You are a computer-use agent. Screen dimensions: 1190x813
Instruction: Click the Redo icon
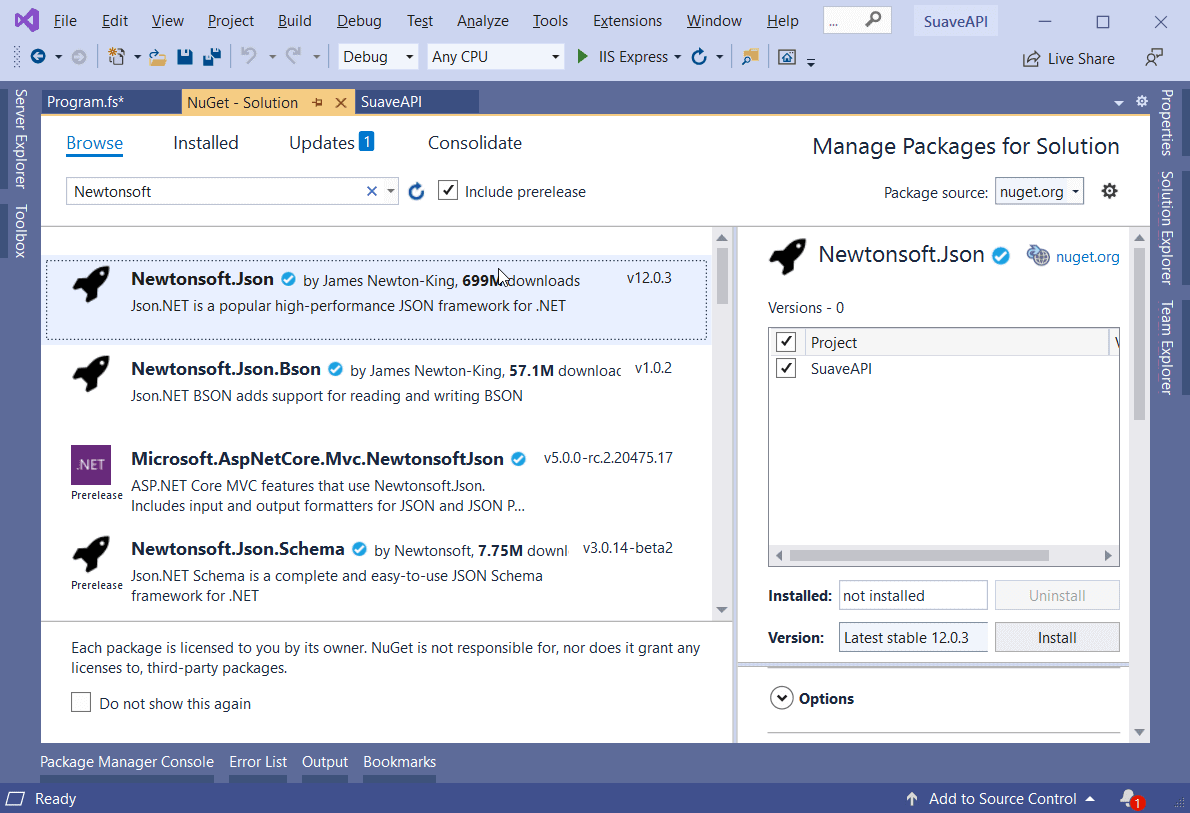(x=293, y=55)
